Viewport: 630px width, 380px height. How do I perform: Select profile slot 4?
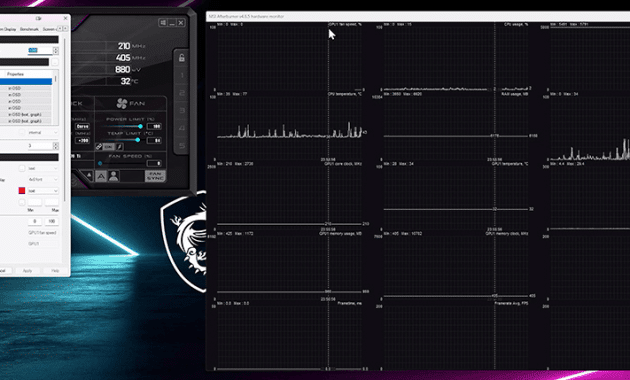click(182, 128)
